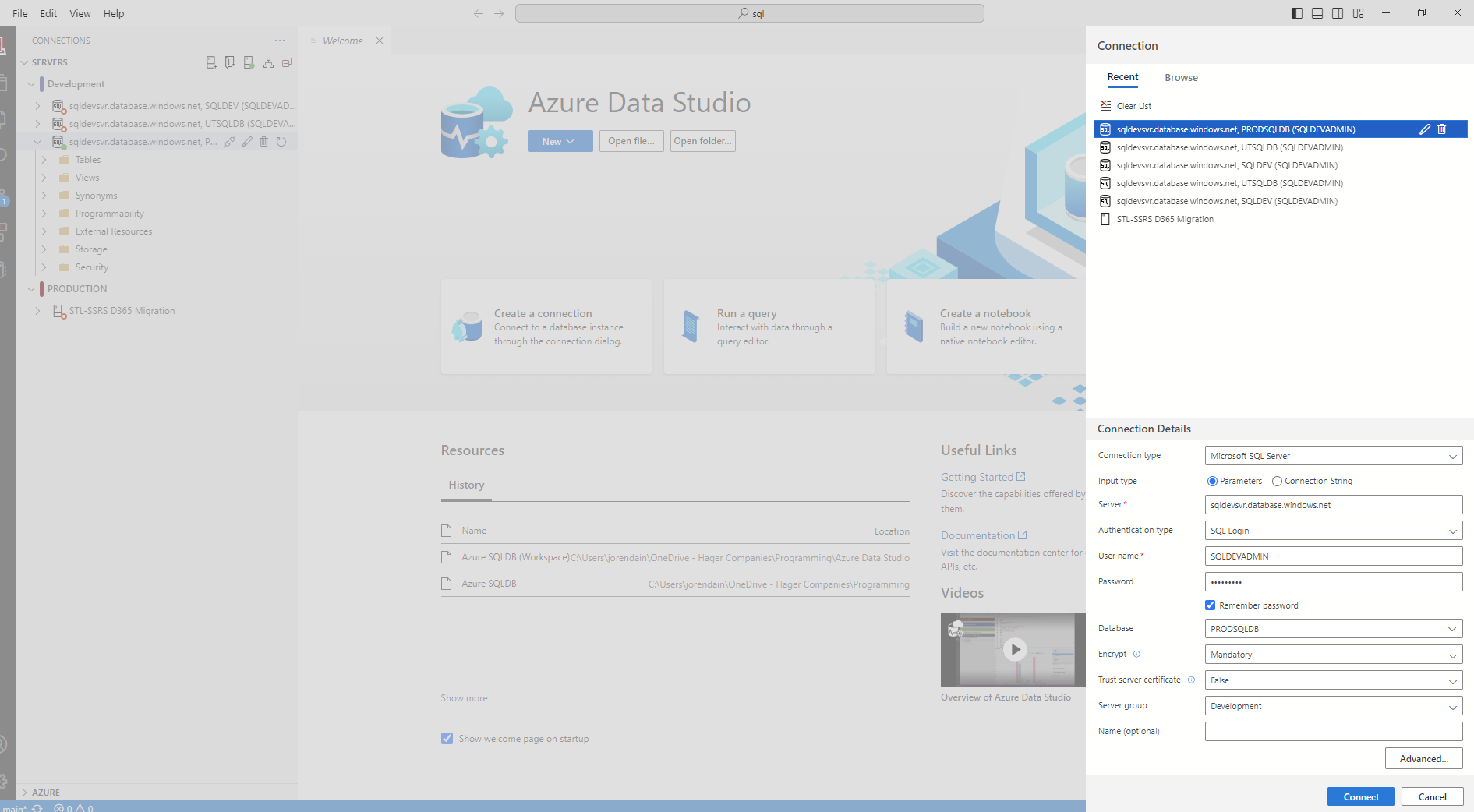Open the Server group dropdown
This screenshot has height=812, width=1474.
coord(1334,706)
